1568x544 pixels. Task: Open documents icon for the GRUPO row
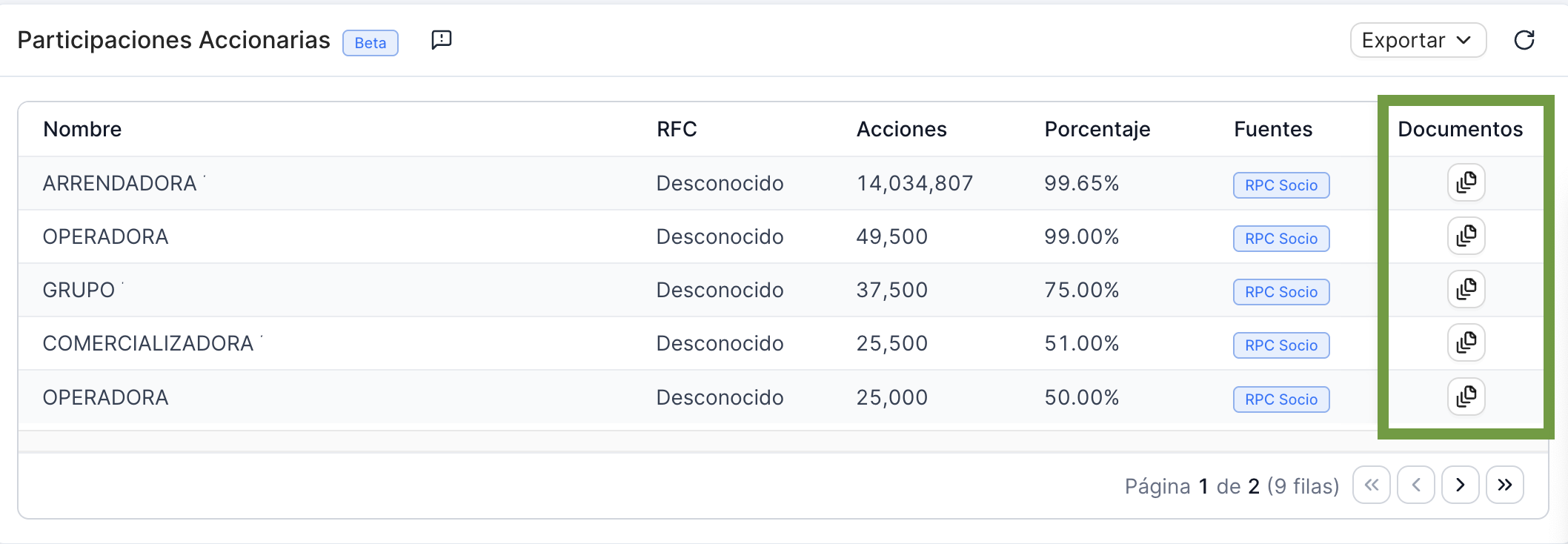point(1466,289)
